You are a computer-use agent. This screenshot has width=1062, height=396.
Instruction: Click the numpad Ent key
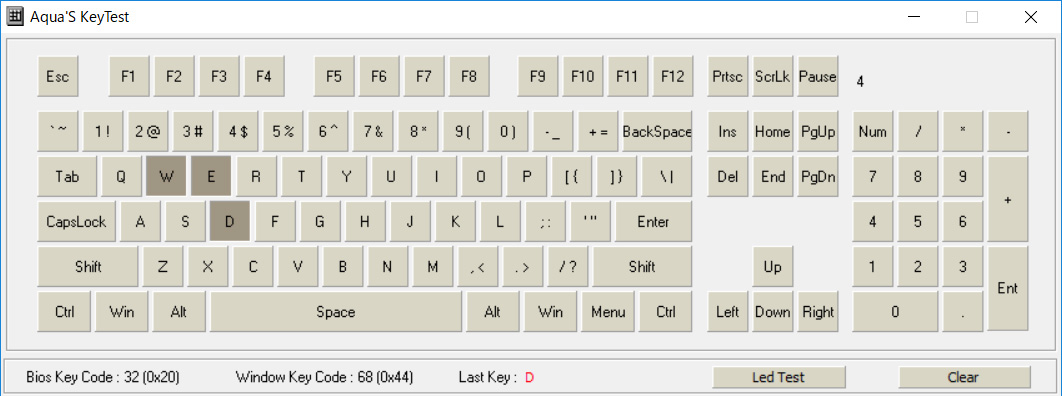(x=1008, y=289)
